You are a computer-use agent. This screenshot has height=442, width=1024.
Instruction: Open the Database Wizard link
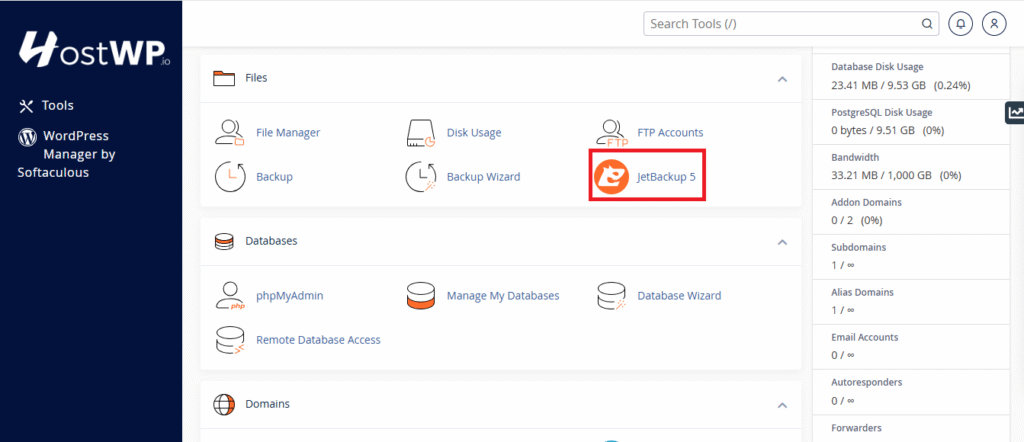coord(679,296)
